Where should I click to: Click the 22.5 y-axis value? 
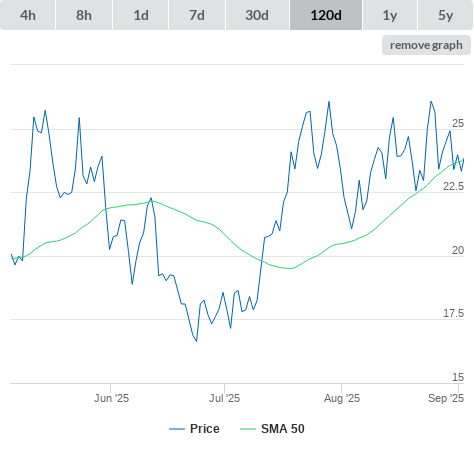coord(453,186)
